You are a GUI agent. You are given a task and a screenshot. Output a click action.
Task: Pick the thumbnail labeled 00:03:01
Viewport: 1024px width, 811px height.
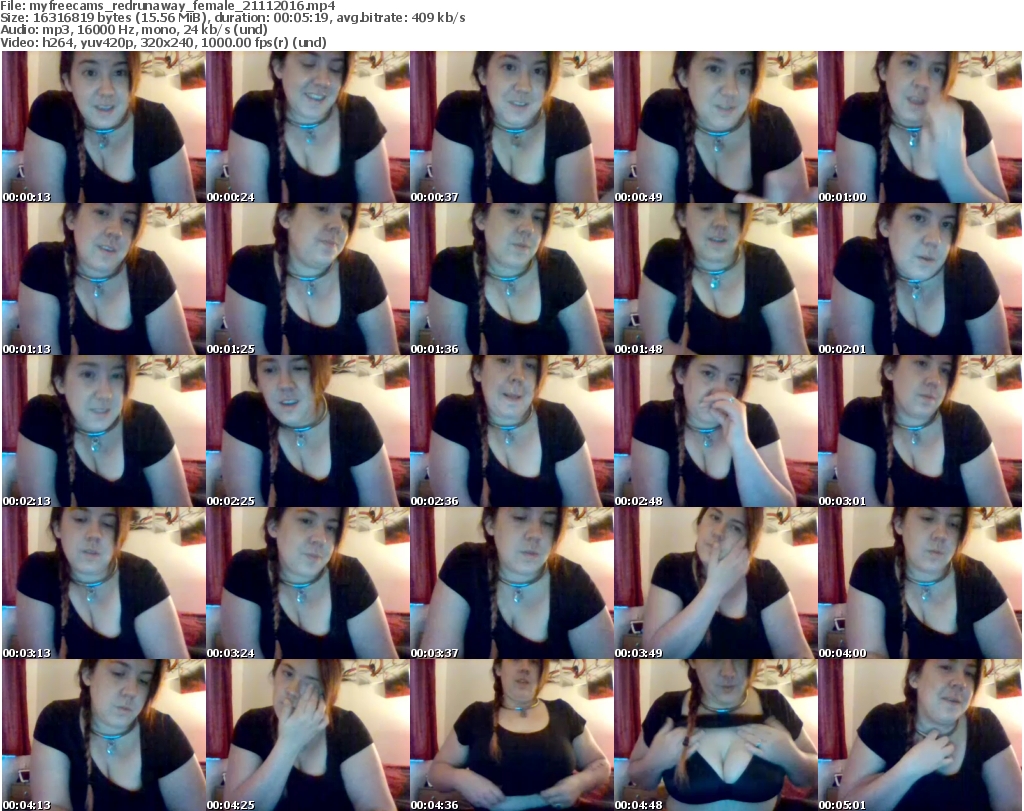pyautogui.click(x=920, y=431)
